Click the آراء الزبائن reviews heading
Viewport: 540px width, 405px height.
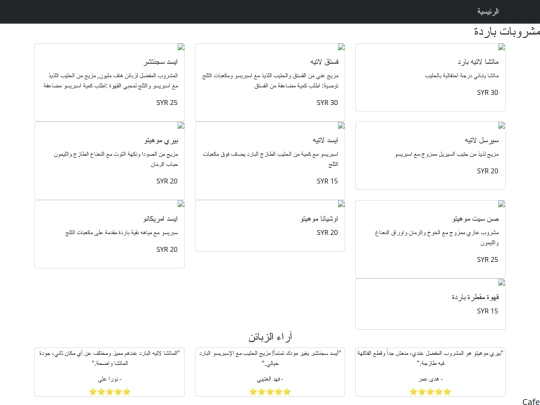pos(270,336)
